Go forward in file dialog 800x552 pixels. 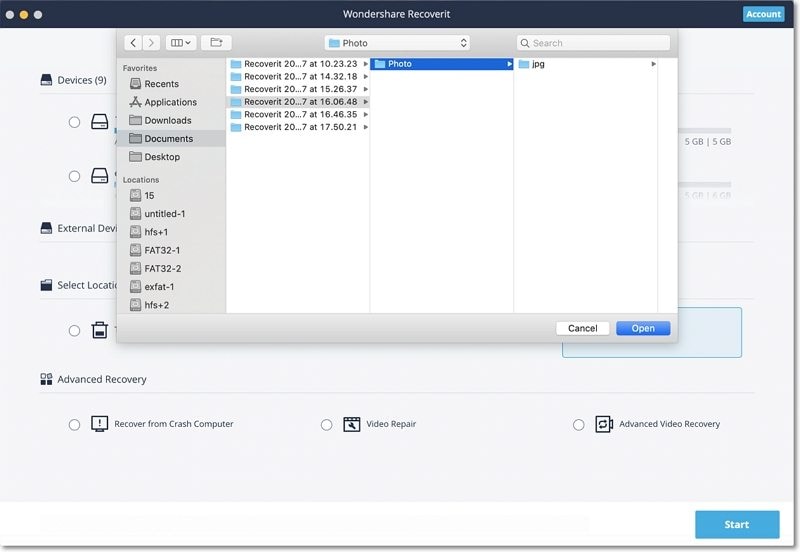tap(151, 43)
